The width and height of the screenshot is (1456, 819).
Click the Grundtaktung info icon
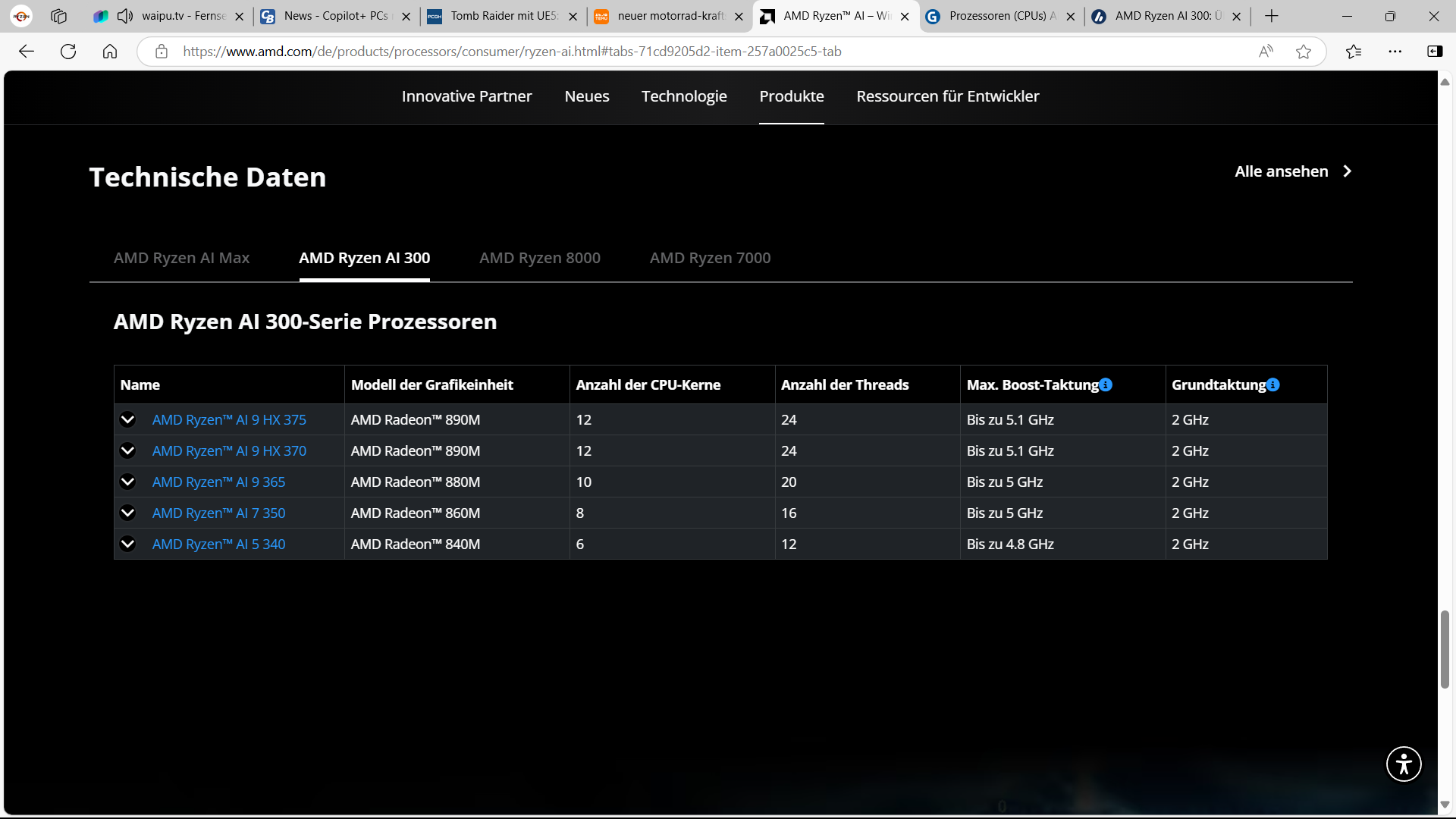pyautogui.click(x=1273, y=384)
